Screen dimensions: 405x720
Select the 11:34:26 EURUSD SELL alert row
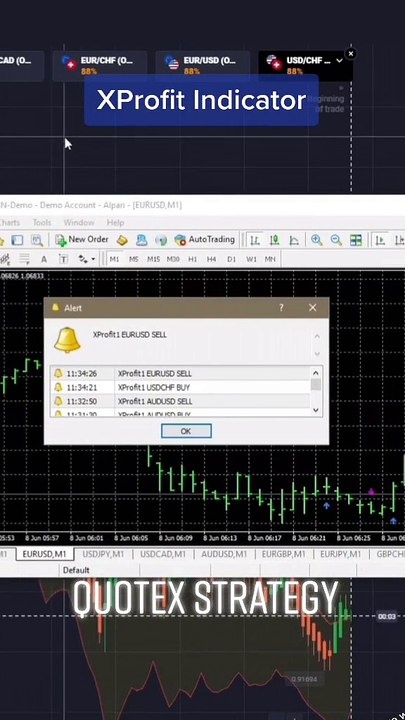(x=180, y=373)
